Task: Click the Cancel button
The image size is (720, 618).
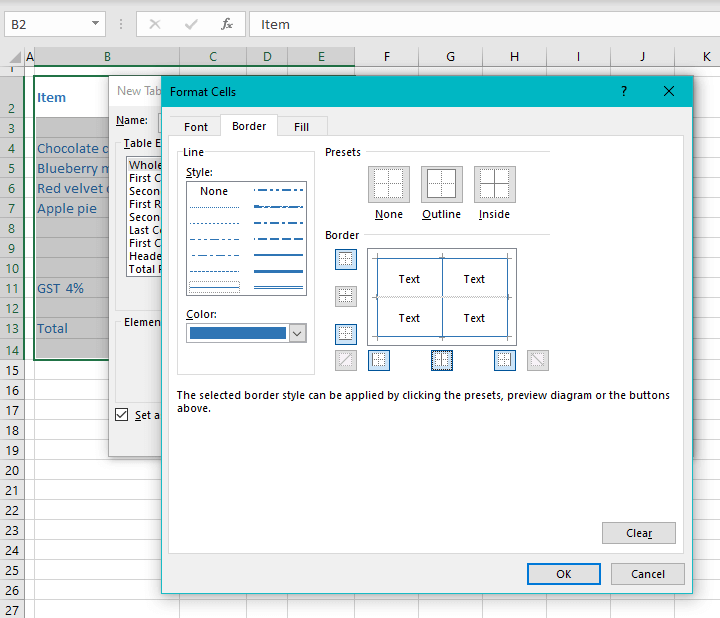Action: tap(648, 574)
